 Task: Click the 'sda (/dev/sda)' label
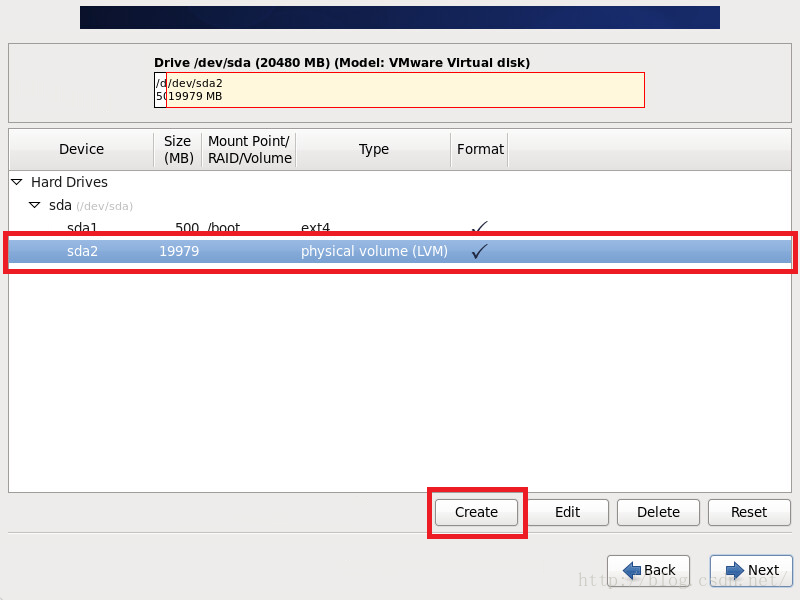pos(91,206)
